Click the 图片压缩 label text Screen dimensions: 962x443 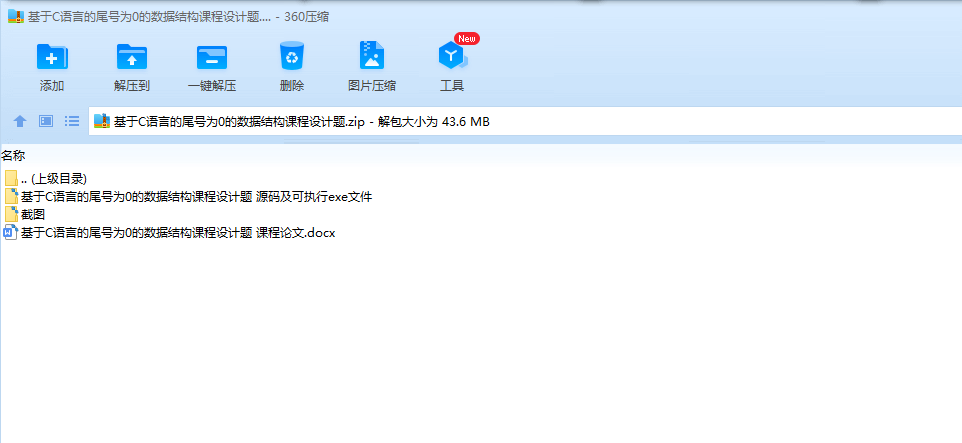click(372, 86)
